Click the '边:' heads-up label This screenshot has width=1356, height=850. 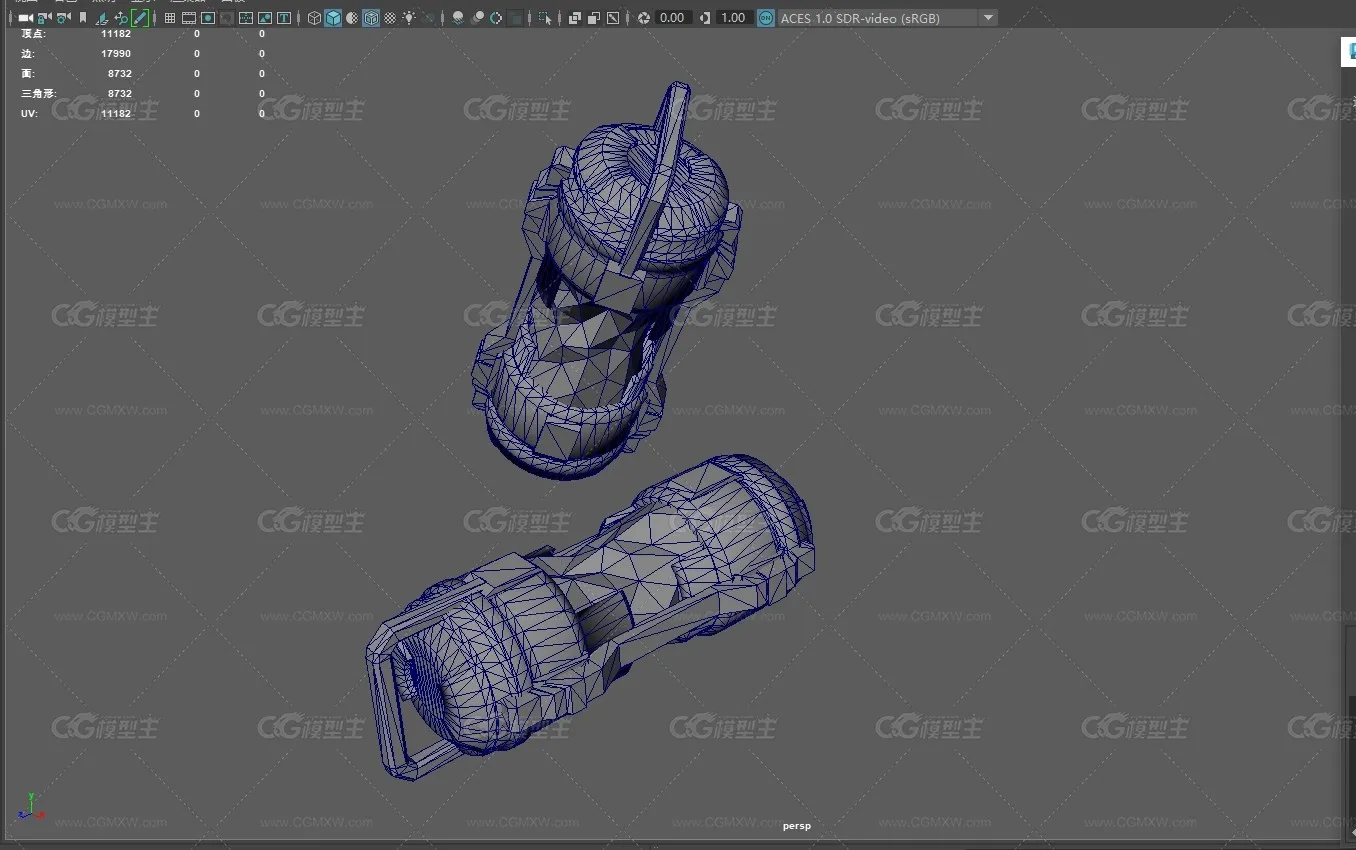point(28,54)
